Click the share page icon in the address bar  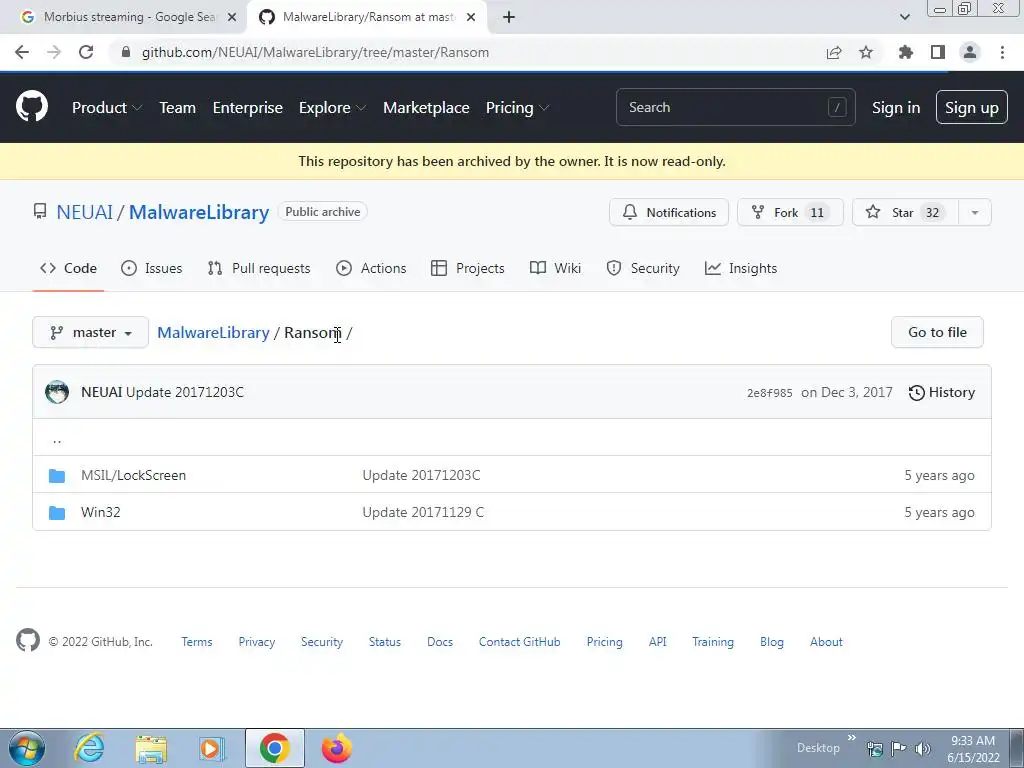(x=834, y=52)
